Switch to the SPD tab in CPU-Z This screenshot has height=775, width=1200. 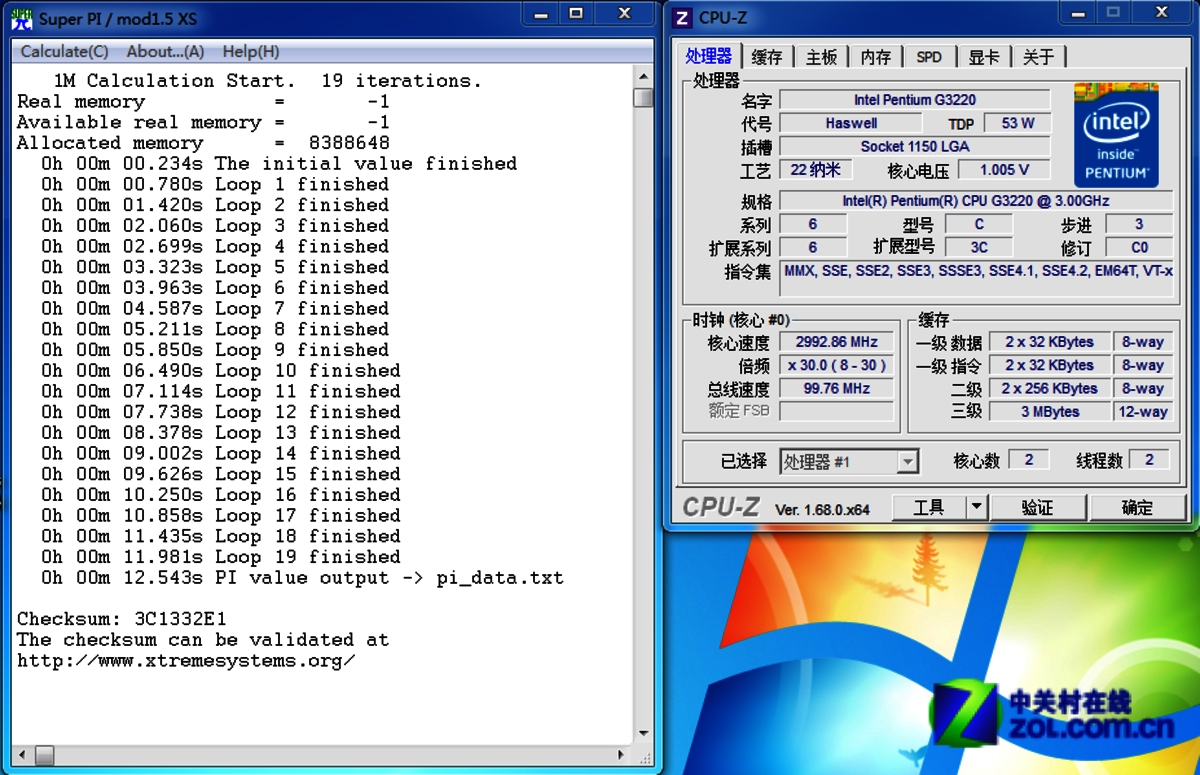click(x=929, y=57)
